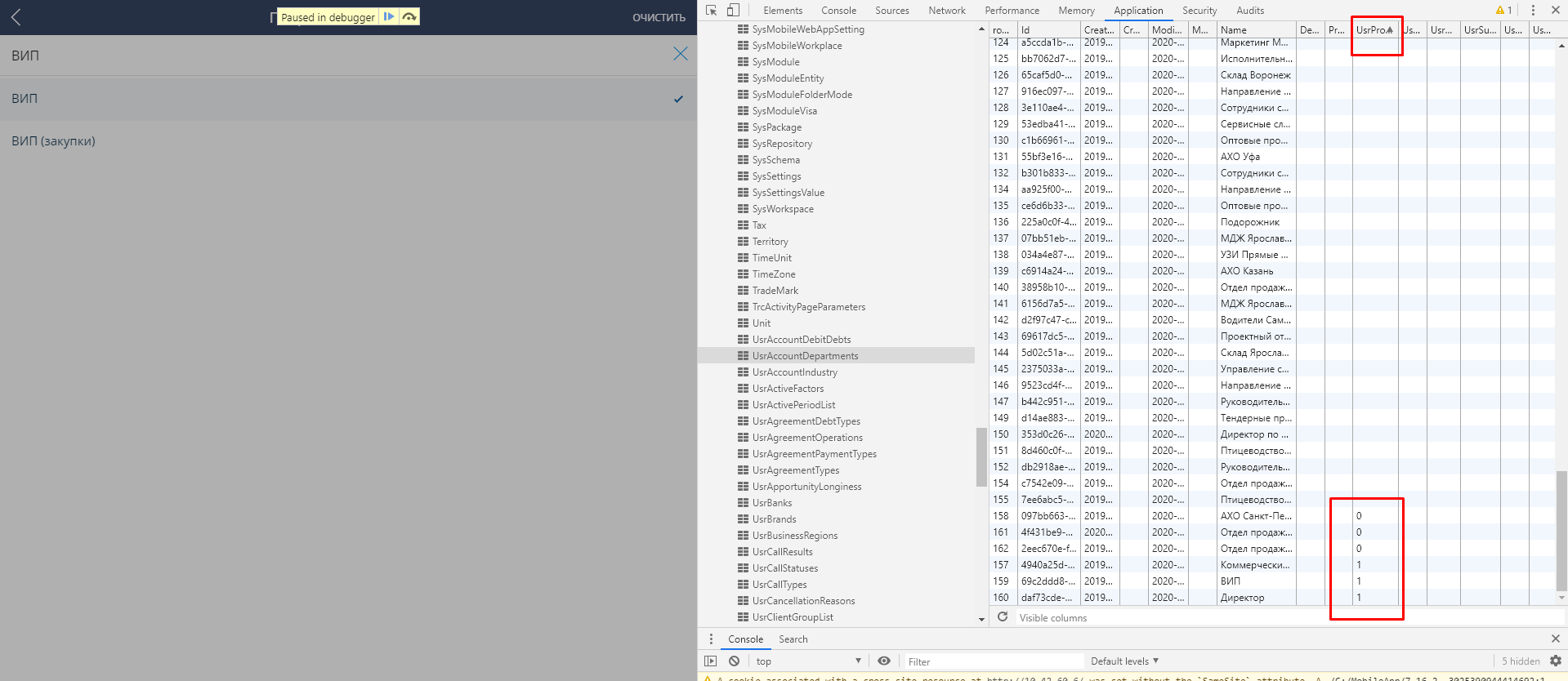The image size is (1568, 681).
Task: Clear the ВИП search field with X
Action: click(x=680, y=54)
